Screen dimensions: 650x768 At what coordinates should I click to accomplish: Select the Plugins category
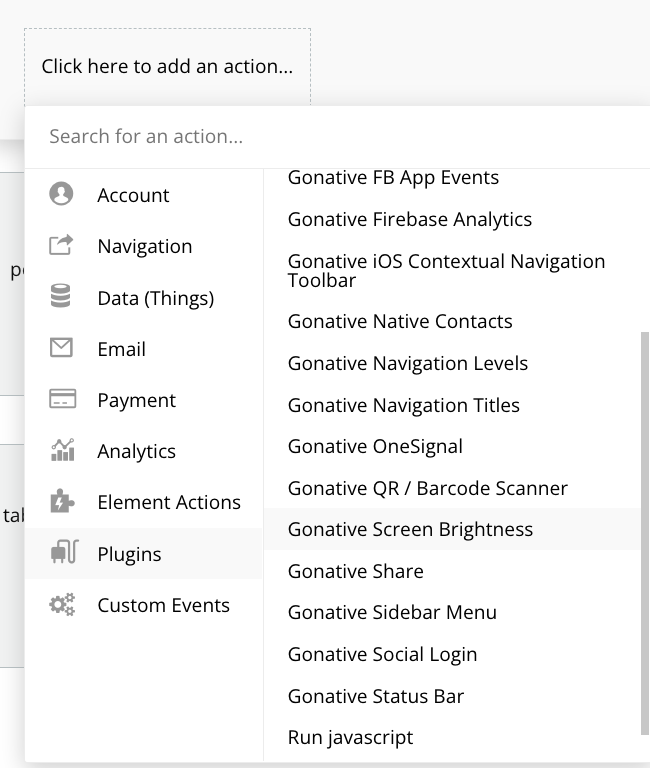(x=144, y=553)
